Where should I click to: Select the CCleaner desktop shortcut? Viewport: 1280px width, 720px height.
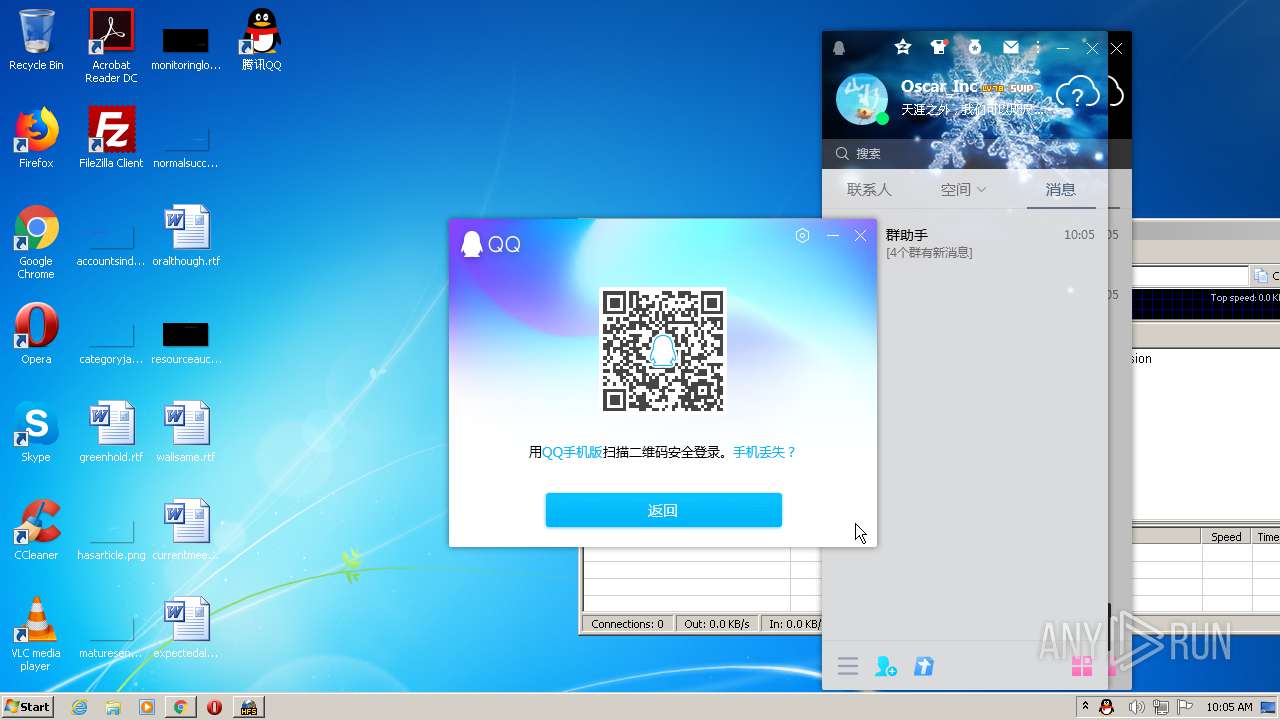pyautogui.click(x=36, y=530)
